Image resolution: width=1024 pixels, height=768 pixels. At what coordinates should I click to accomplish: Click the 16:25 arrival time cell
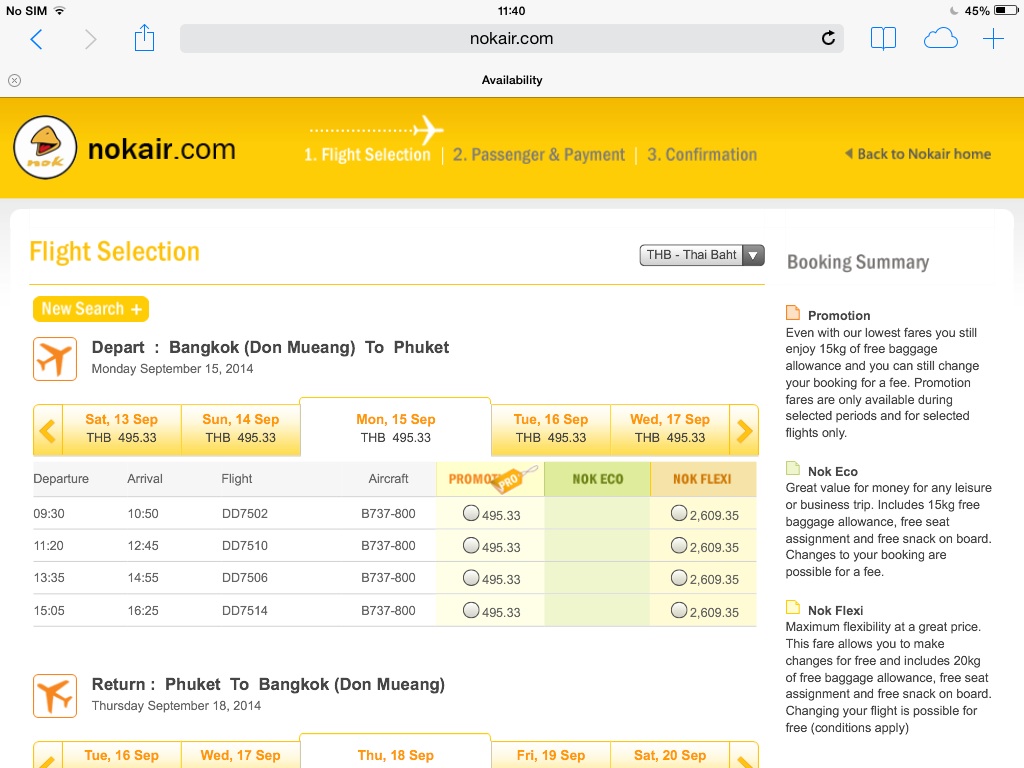pyautogui.click(x=143, y=611)
